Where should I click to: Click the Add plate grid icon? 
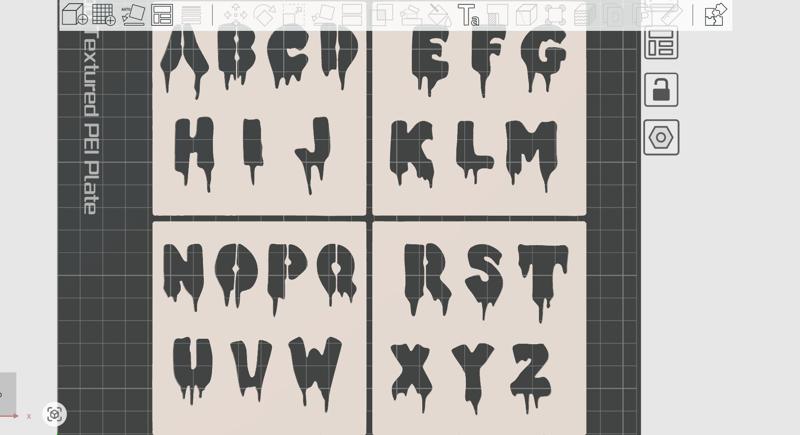tap(104, 14)
